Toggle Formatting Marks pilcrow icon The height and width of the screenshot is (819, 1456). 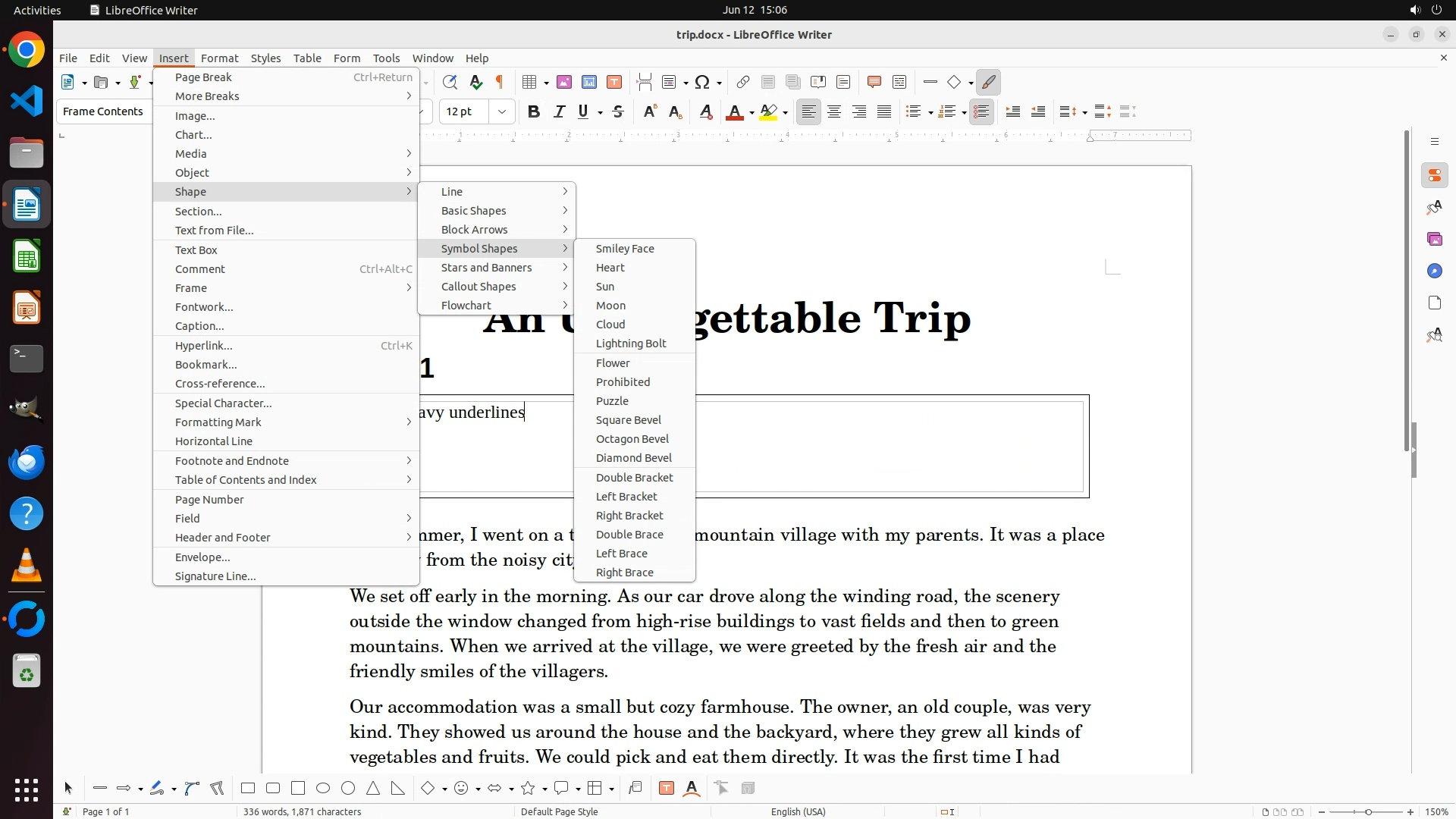(500, 83)
